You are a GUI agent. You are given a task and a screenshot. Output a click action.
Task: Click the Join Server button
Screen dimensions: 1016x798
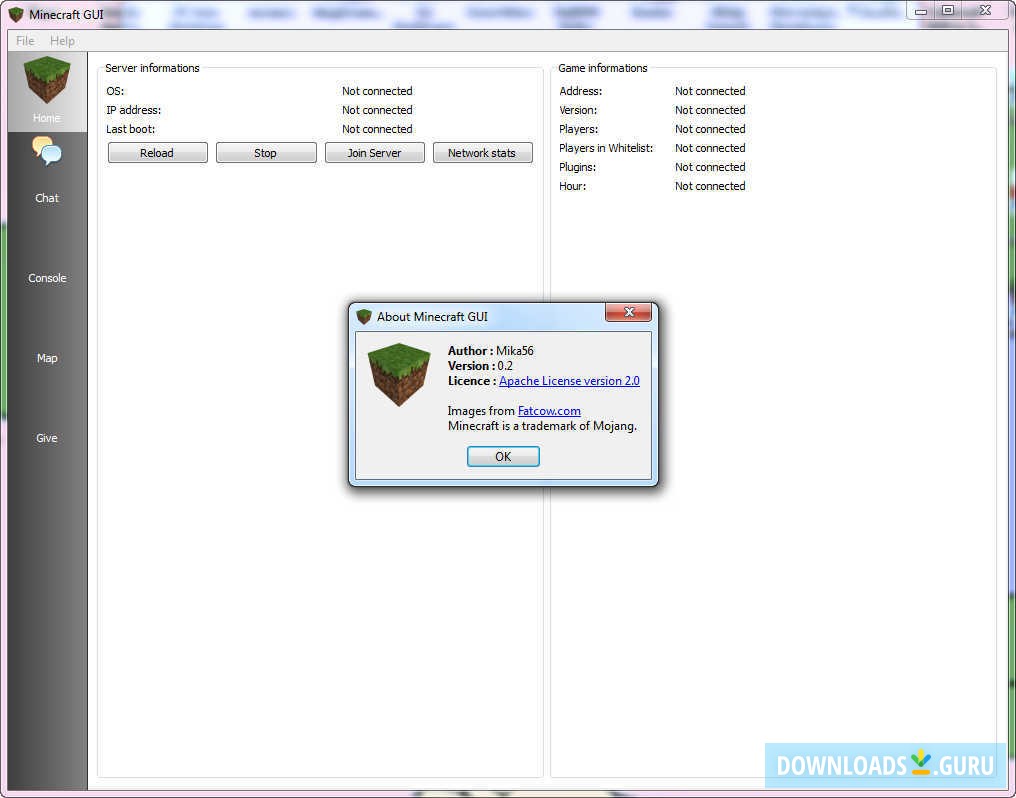click(374, 152)
